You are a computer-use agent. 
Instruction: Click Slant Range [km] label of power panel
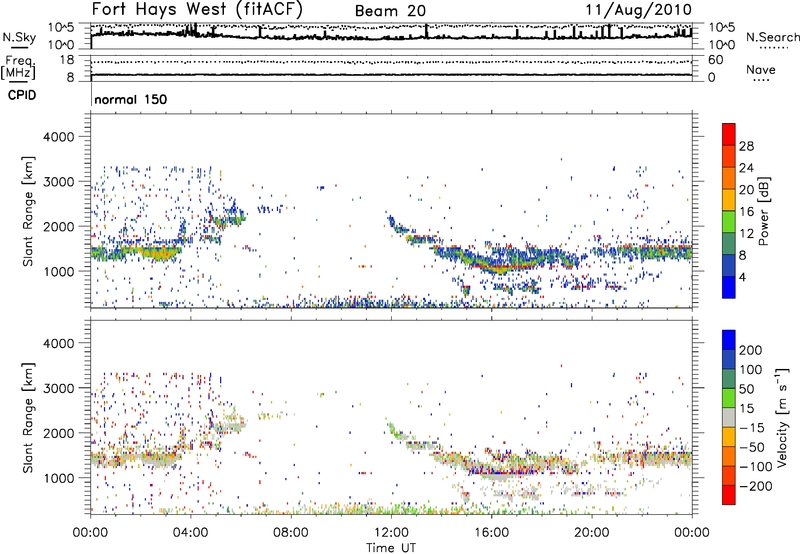click(x=28, y=211)
